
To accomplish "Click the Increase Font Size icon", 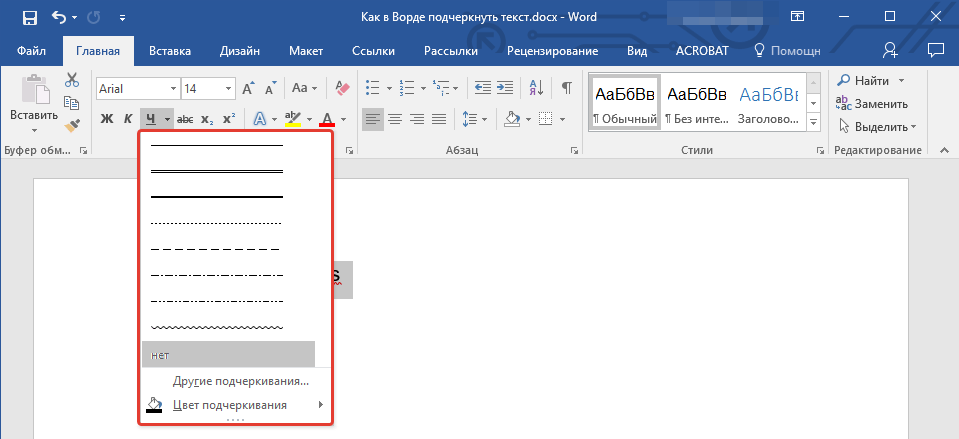I will click(x=249, y=88).
